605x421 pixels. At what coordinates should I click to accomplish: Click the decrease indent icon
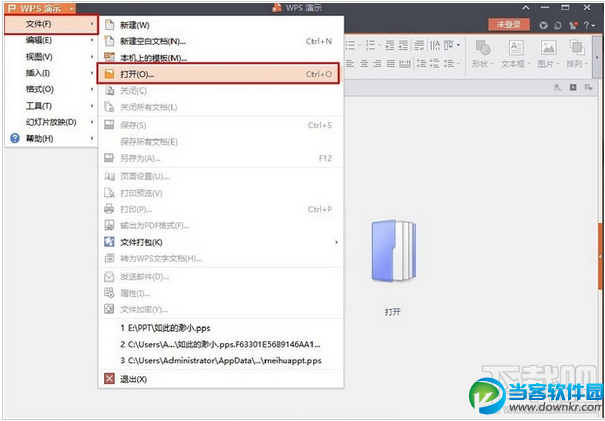390,45
